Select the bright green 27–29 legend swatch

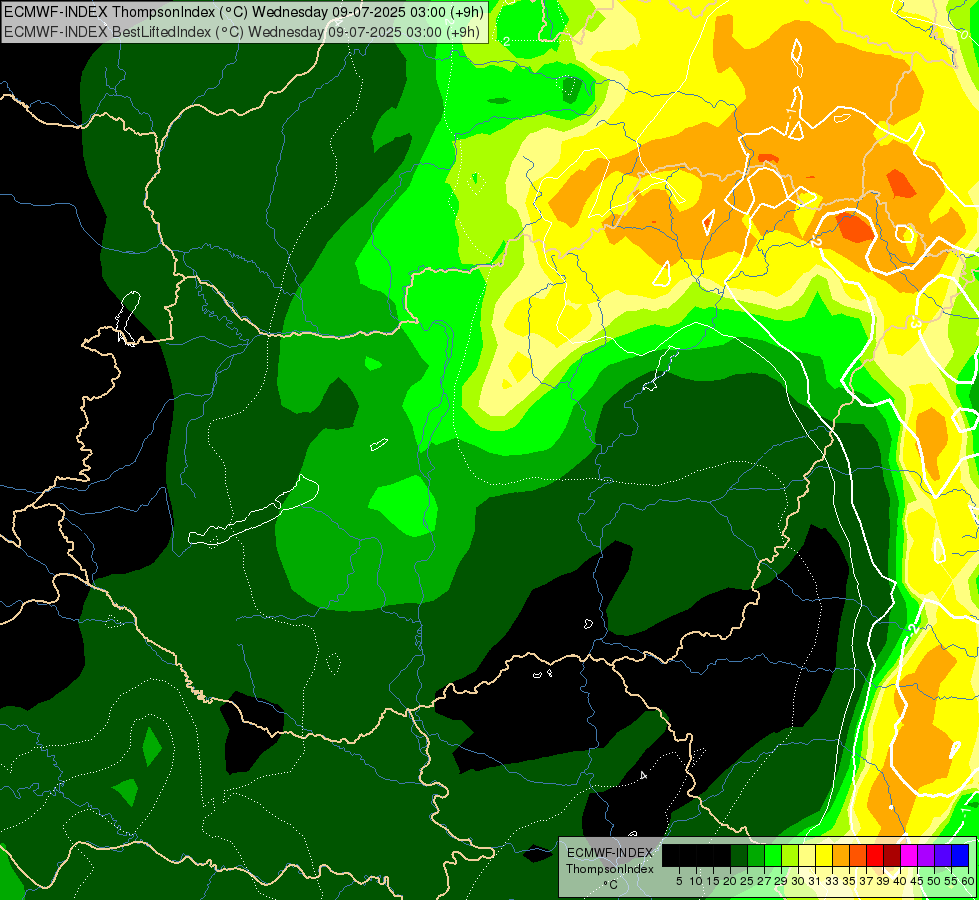(773, 855)
